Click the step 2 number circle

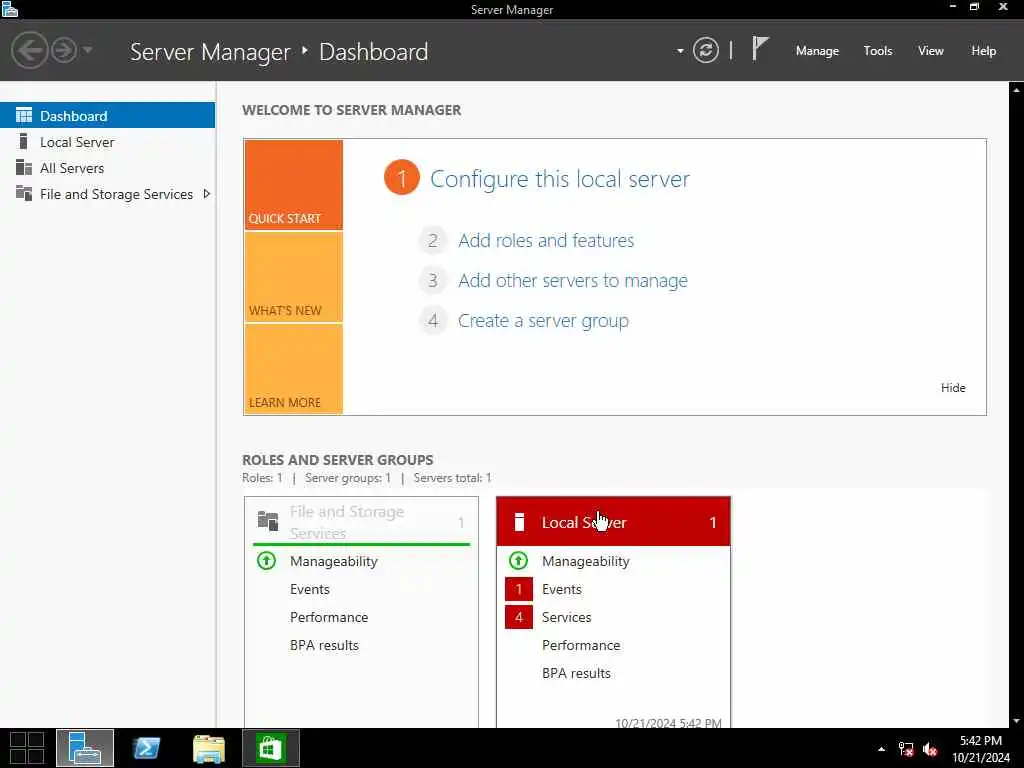point(432,240)
